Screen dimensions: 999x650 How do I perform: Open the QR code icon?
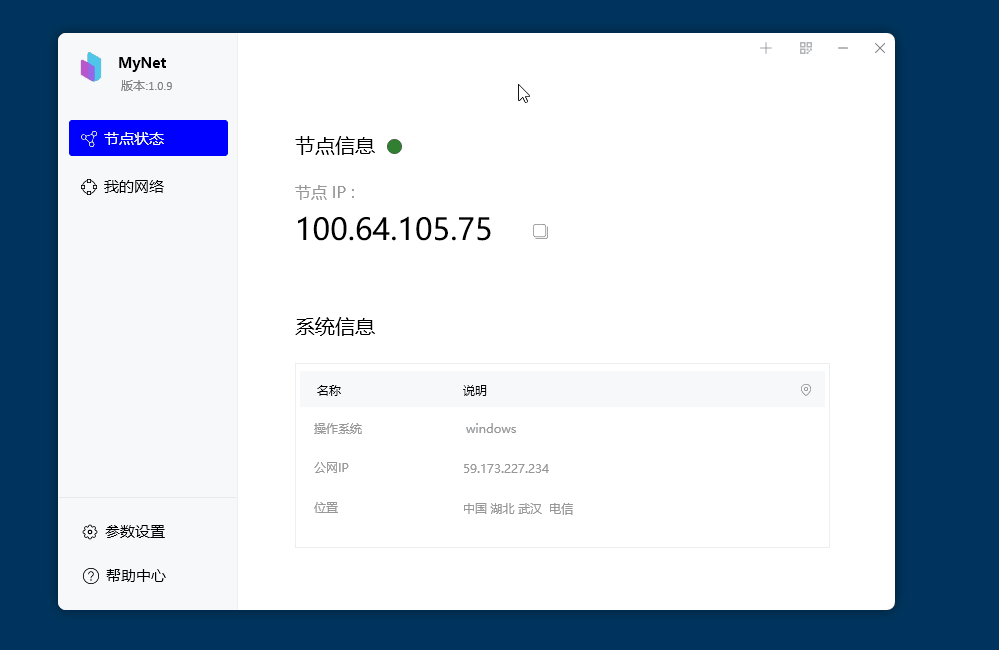point(806,48)
